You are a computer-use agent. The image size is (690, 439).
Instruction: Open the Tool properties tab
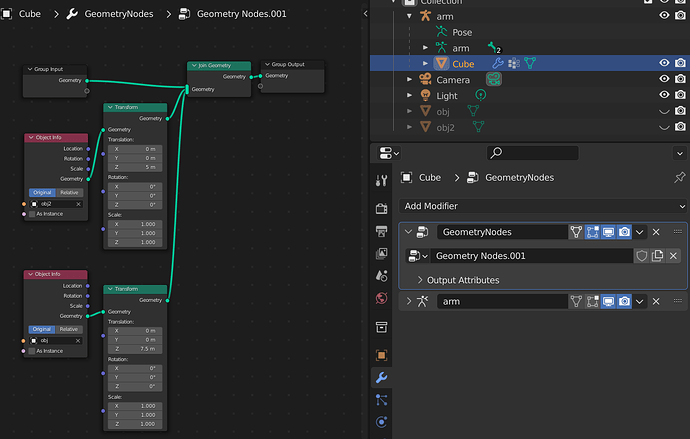[x=382, y=180]
